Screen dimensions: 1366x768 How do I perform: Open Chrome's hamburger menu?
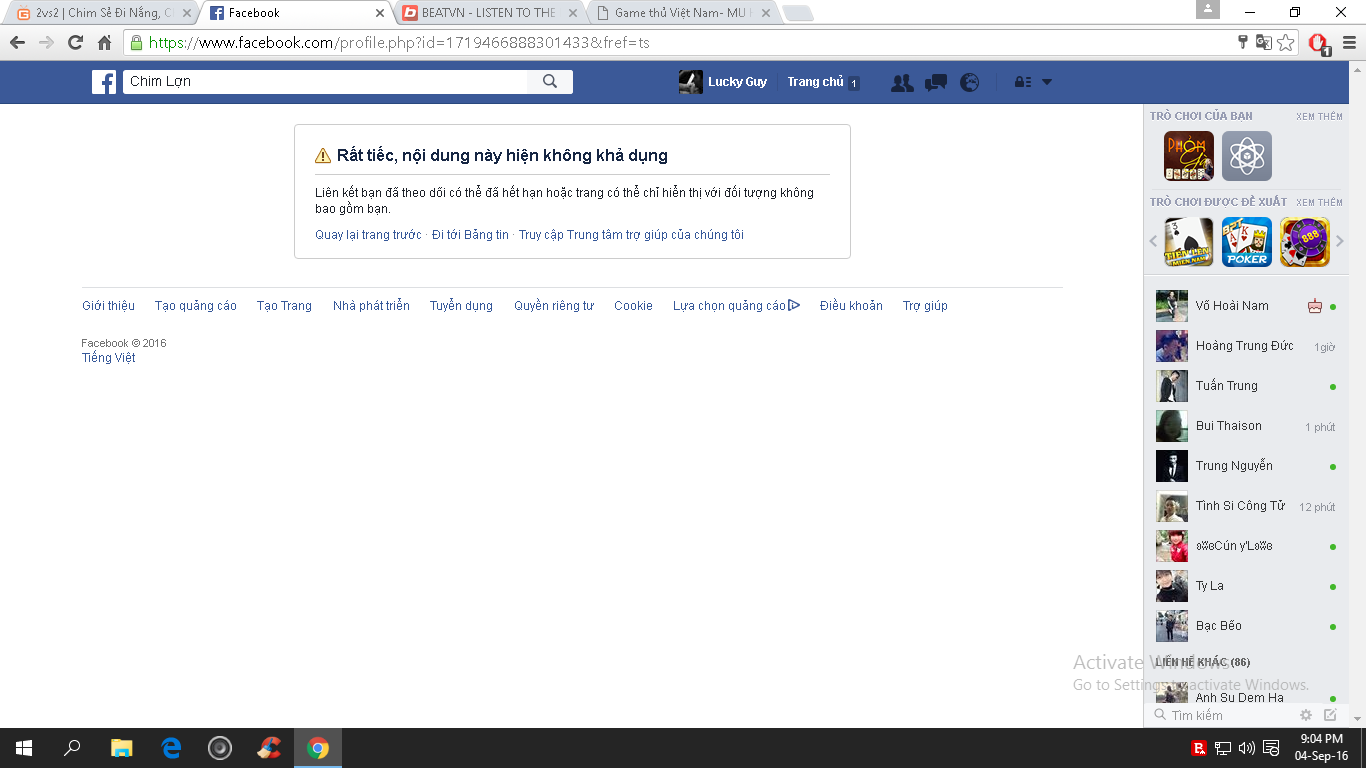[1348, 43]
